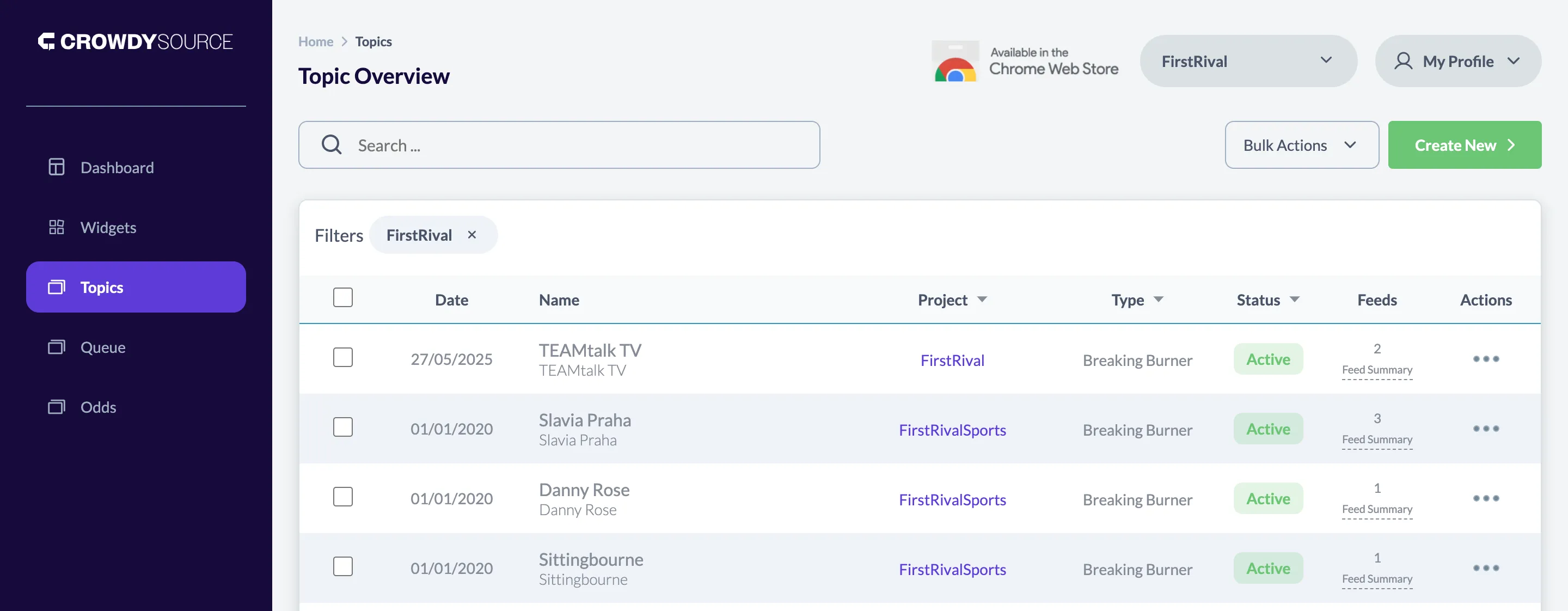
Task: Click the Active status badge for Danny Rose
Action: pos(1268,498)
